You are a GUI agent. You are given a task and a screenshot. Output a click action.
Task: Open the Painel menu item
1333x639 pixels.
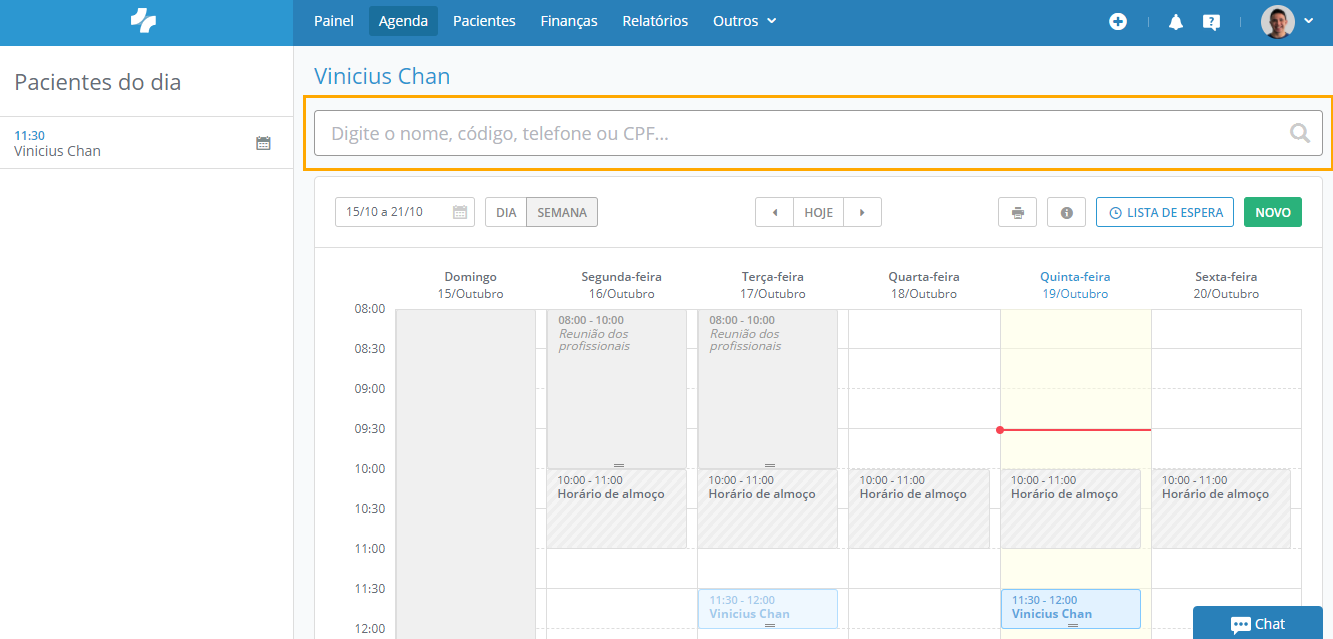[334, 21]
